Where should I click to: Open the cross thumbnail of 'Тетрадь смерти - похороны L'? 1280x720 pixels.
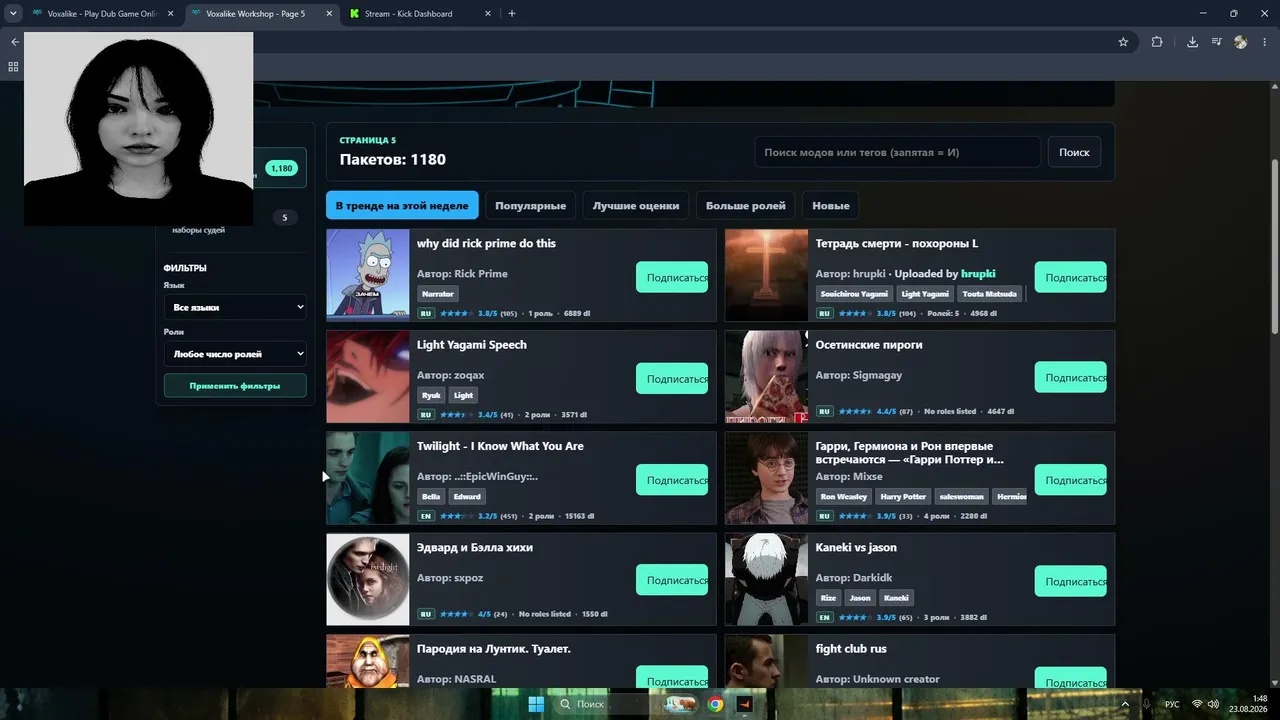tap(766, 275)
